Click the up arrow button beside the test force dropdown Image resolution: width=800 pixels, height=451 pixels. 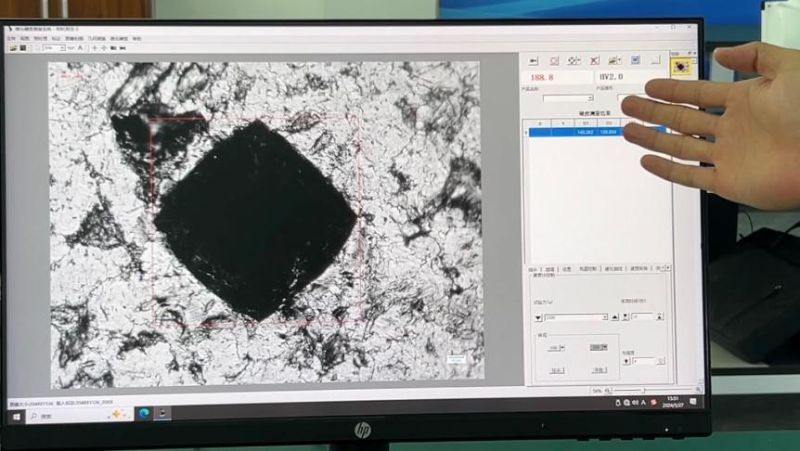tap(615, 317)
